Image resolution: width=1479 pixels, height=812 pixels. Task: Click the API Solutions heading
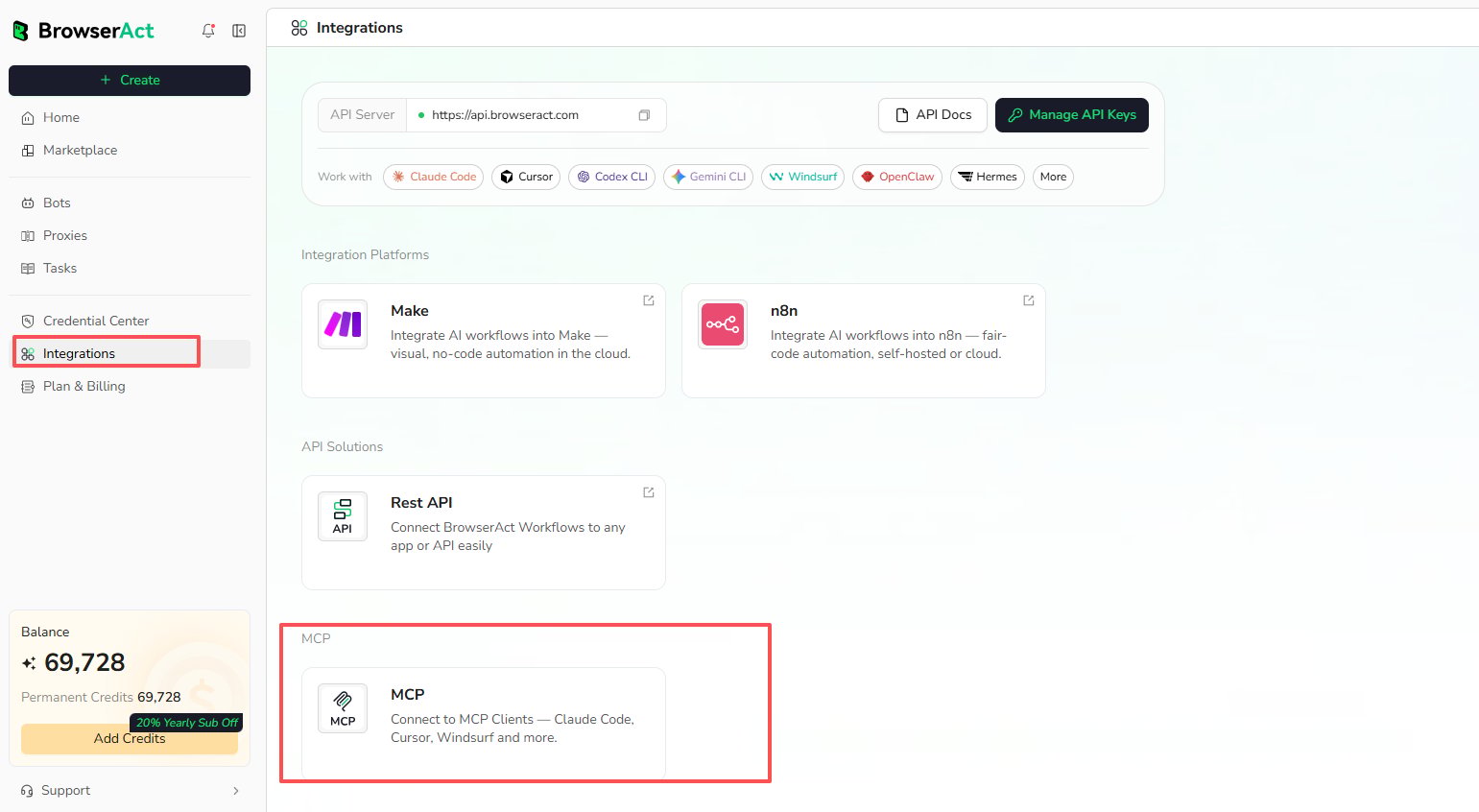[342, 446]
